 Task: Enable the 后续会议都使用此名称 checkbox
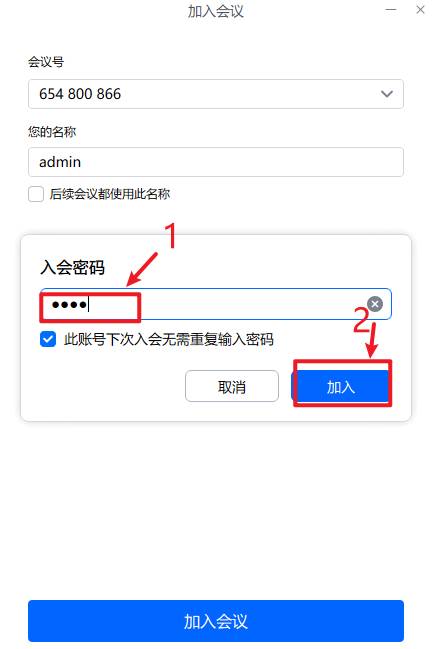point(36,194)
